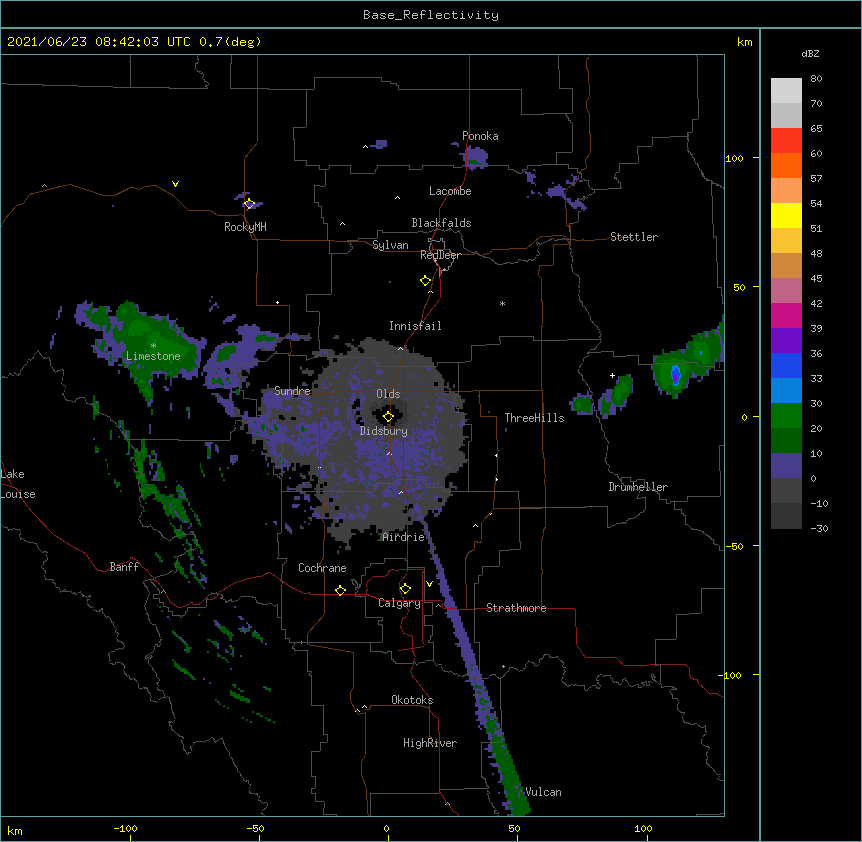Click the Sundre label
Viewport: 862px width, 842px height.
point(292,391)
